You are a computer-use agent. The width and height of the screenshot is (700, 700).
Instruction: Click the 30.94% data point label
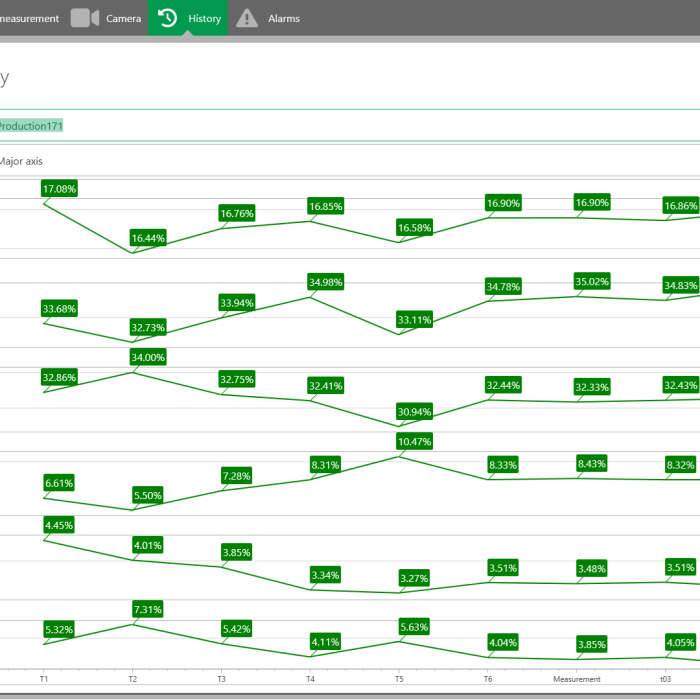[414, 411]
